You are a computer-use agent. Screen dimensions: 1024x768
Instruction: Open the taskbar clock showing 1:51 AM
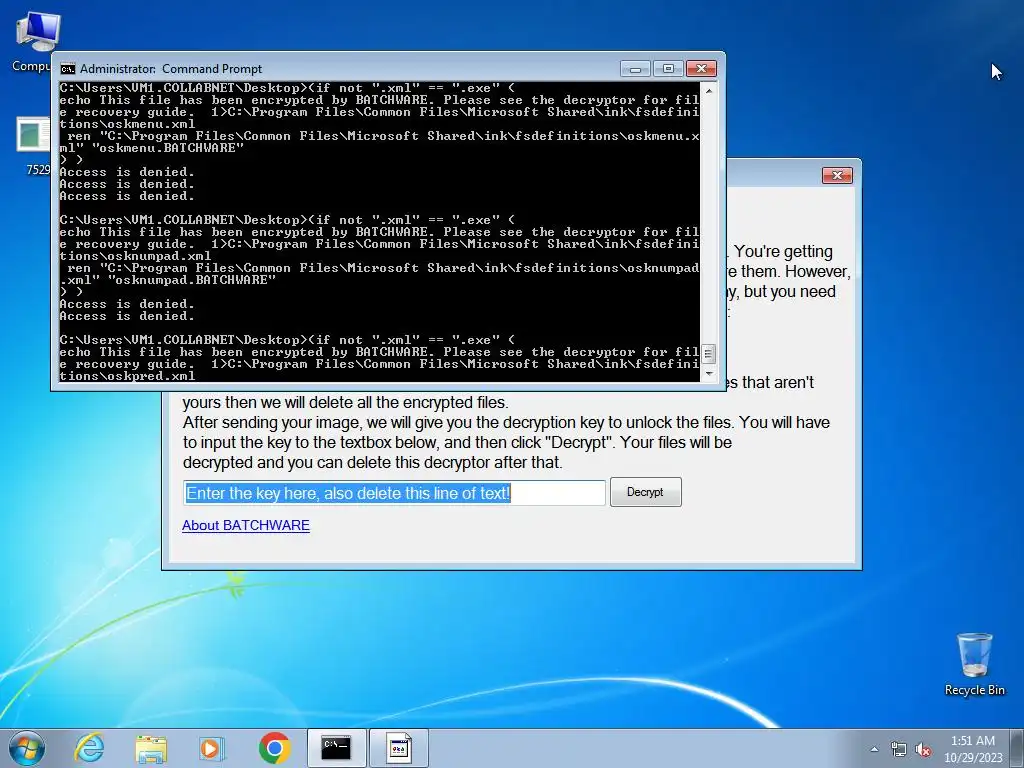[972, 749]
